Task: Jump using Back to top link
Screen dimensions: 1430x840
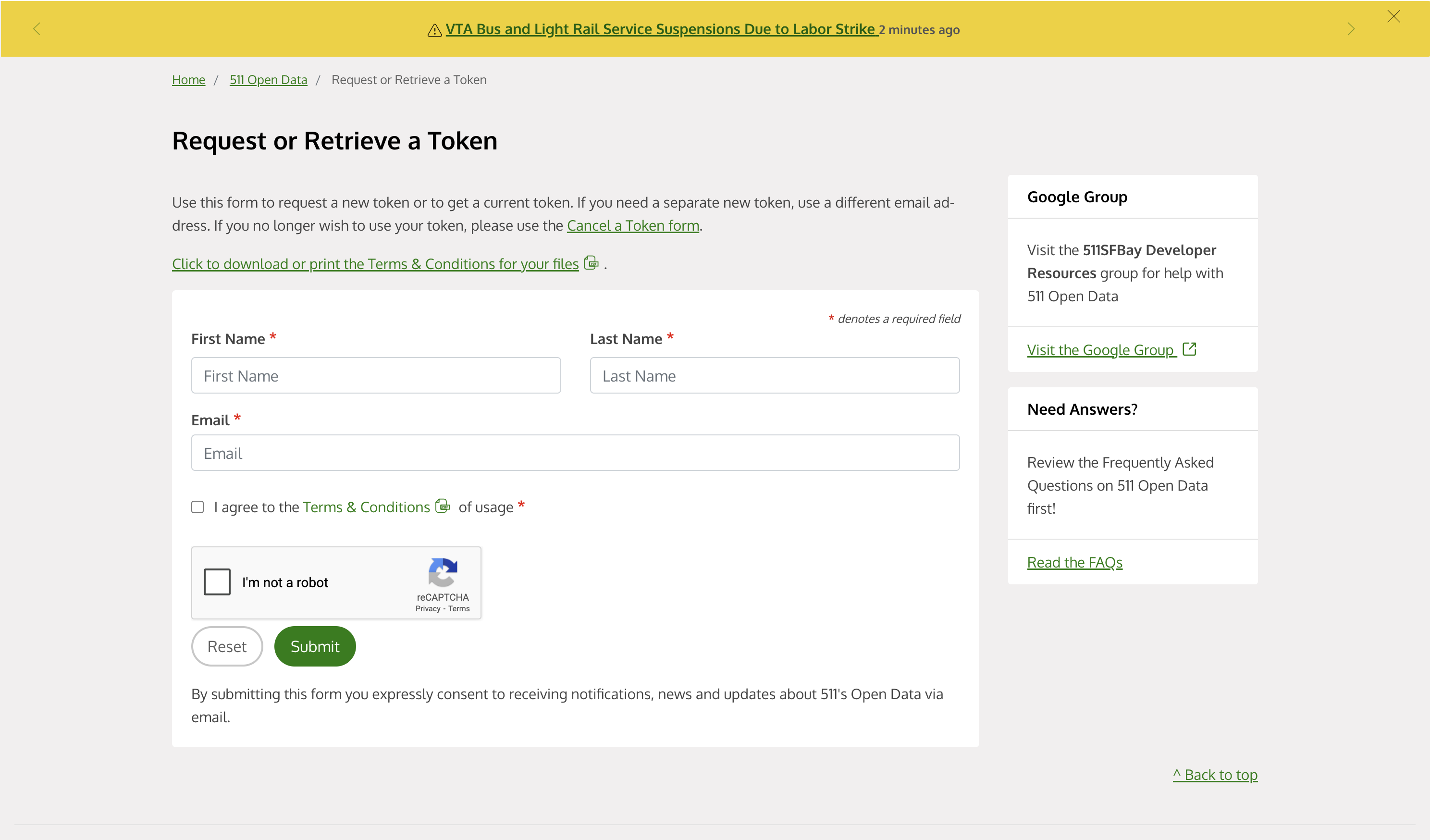Action: coord(1216,775)
